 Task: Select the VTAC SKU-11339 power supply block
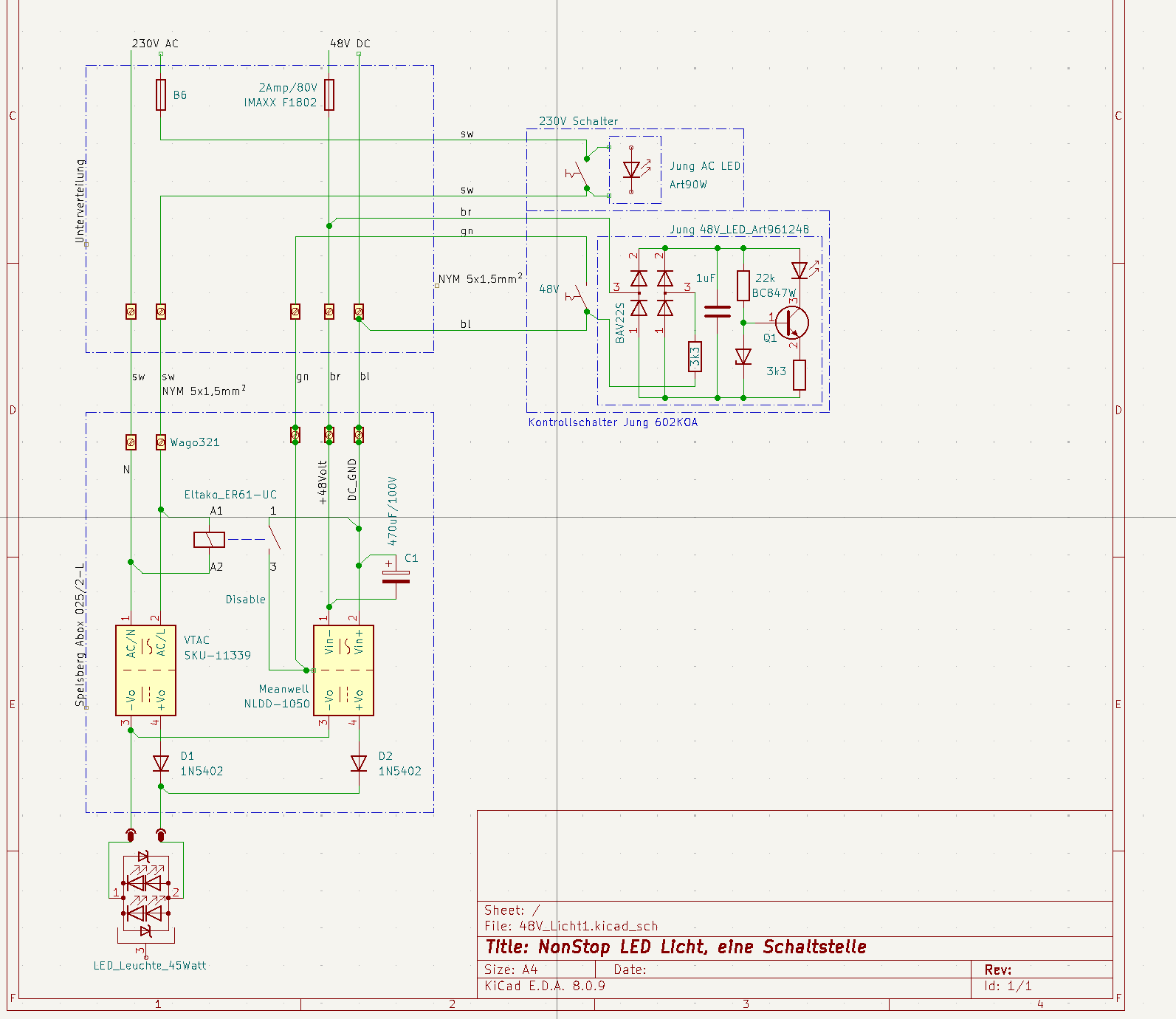[x=145, y=670]
